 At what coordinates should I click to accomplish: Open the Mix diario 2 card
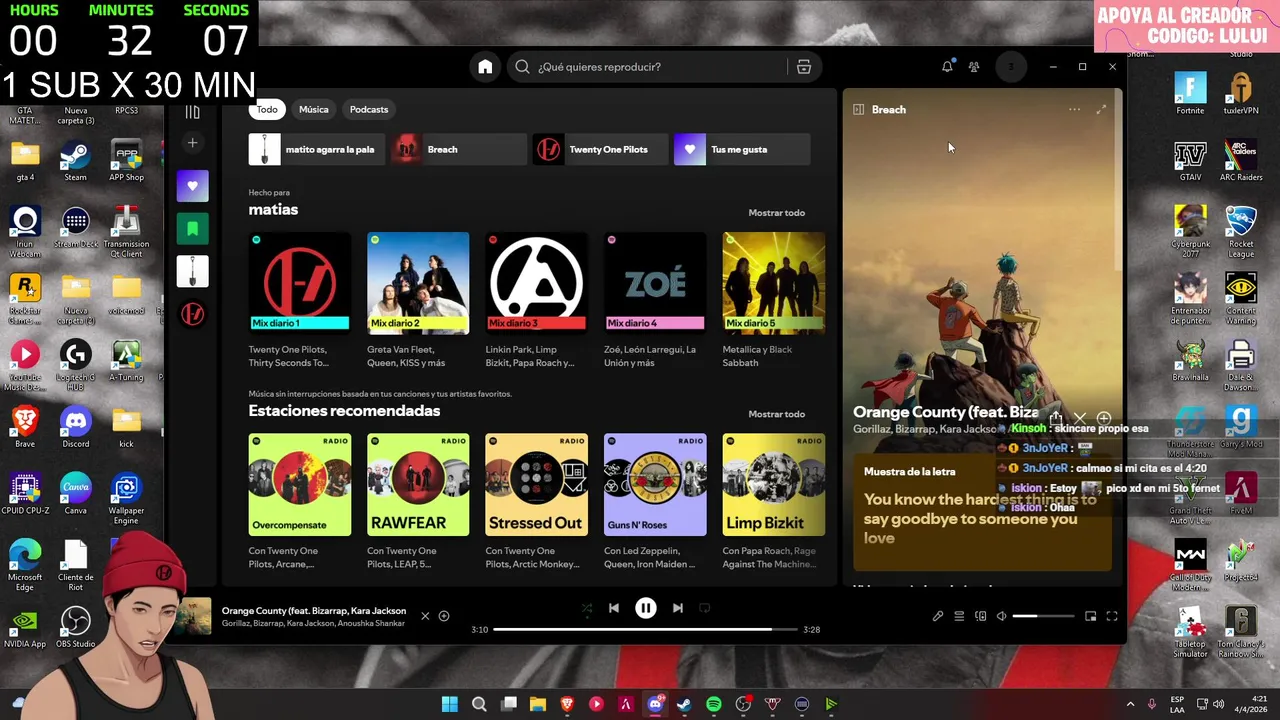click(x=418, y=302)
